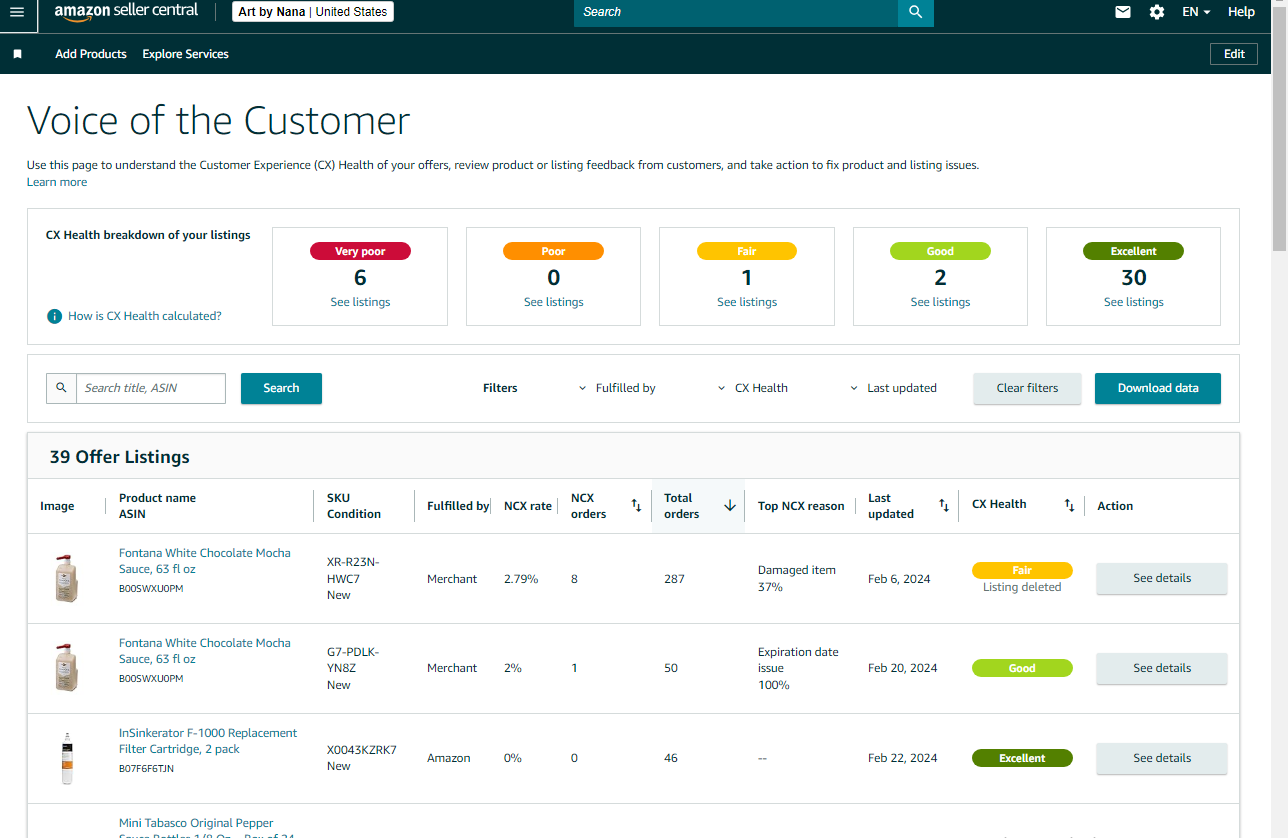
Task: See details for SKU G7-PDLK-YN8Z
Action: (x=1162, y=668)
